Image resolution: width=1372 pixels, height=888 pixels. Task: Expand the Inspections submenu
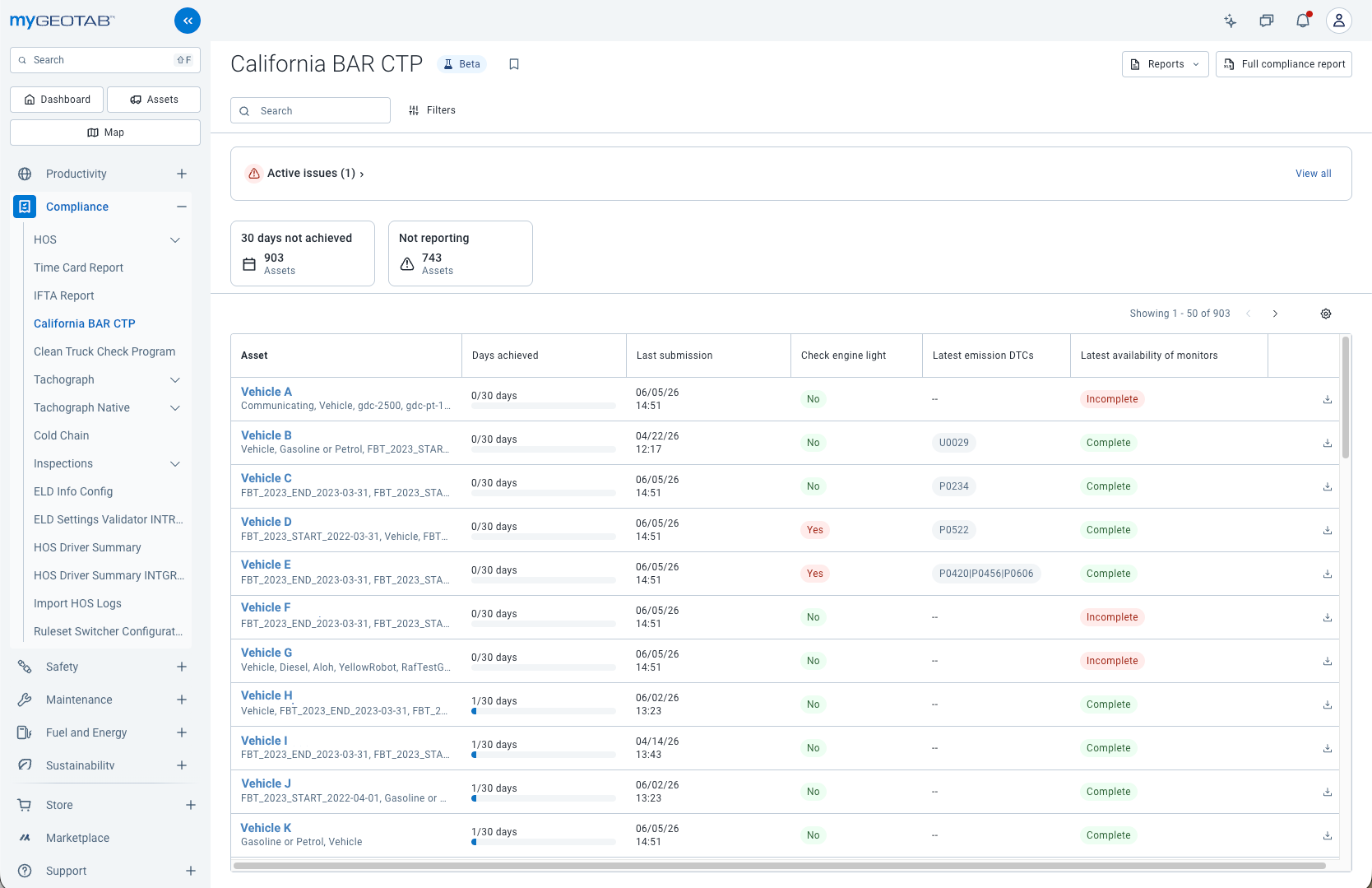click(x=175, y=463)
